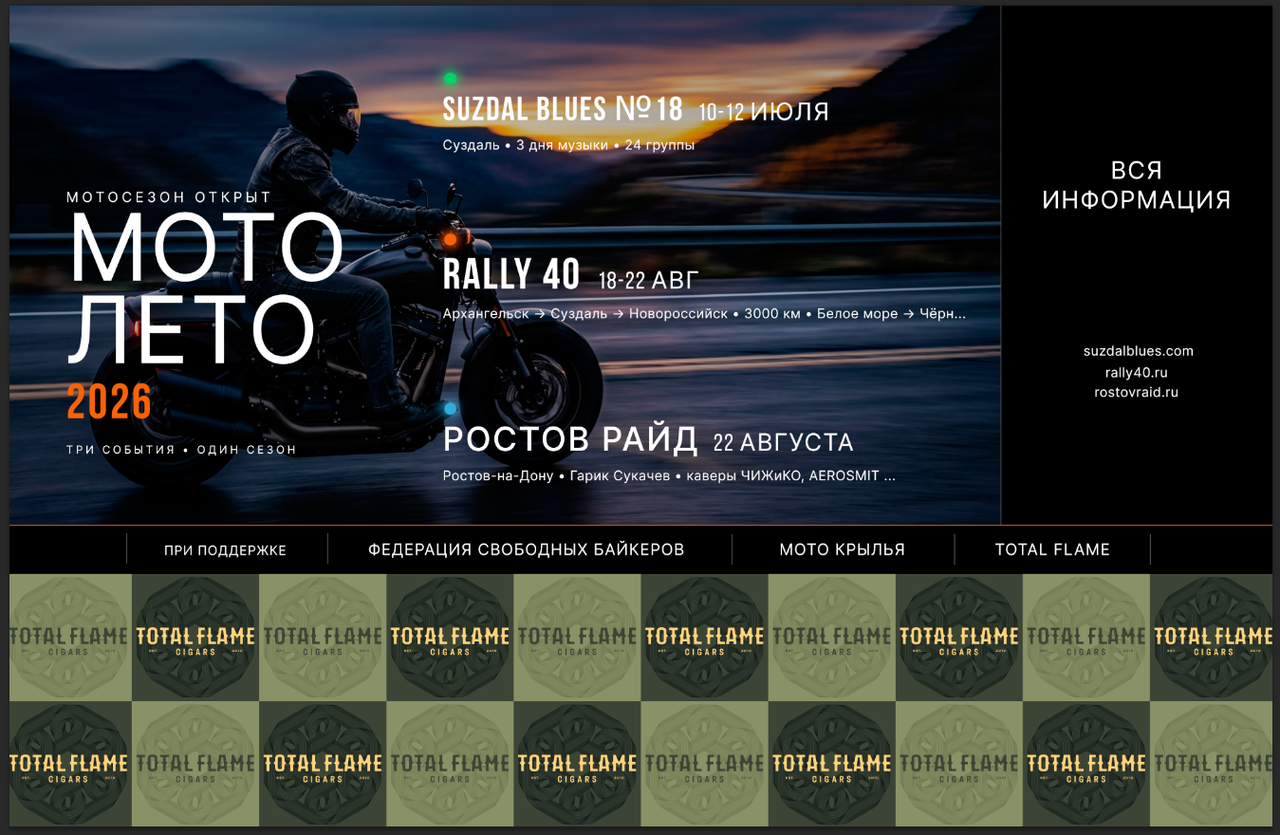Click the large ЛЕТО title word
Image resolution: width=1280 pixels, height=835 pixels.
[x=192, y=331]
